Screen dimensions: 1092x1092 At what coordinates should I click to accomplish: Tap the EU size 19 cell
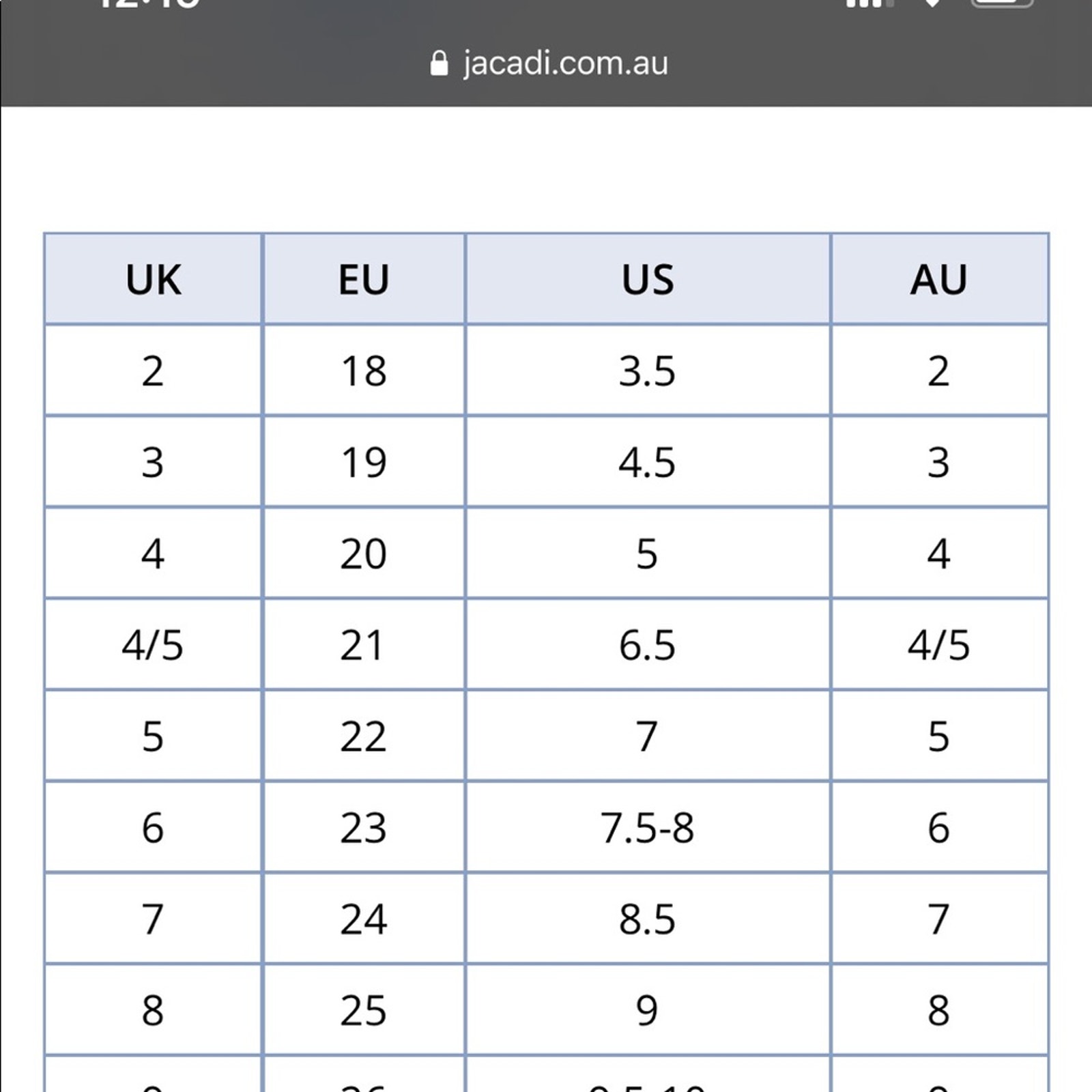(364, 462)
